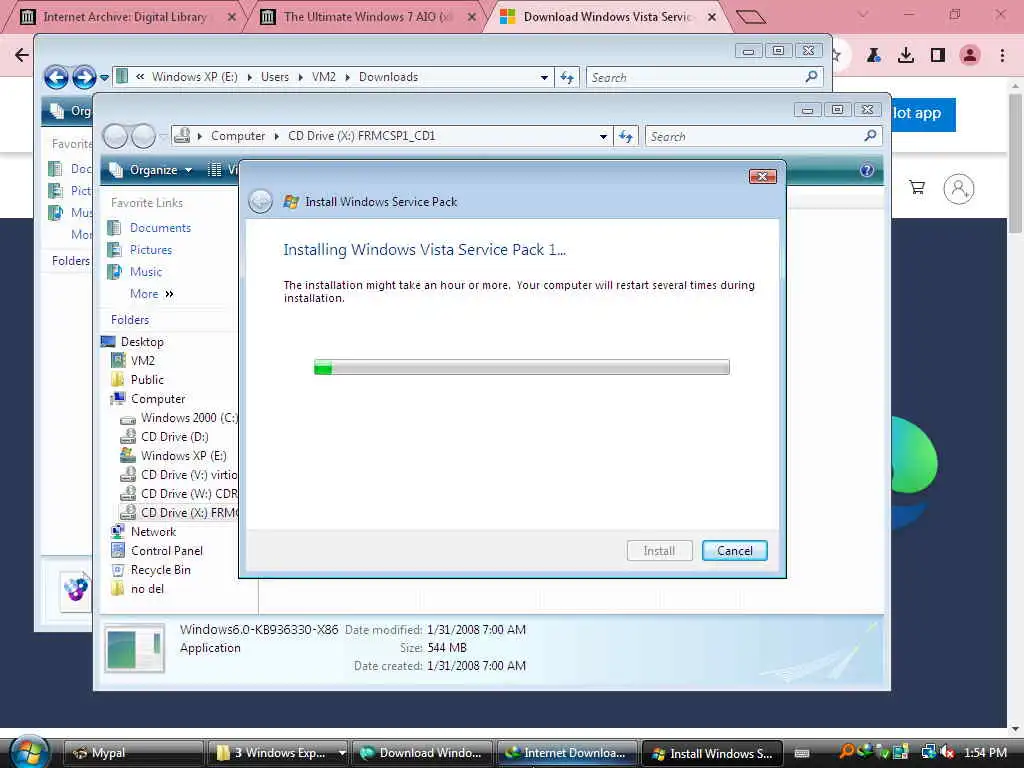The height and width of the screenshot is (768, 1024).
Task: Click the Date modified value in details pane
Action: pyautogui.click(x=476, y=630)
